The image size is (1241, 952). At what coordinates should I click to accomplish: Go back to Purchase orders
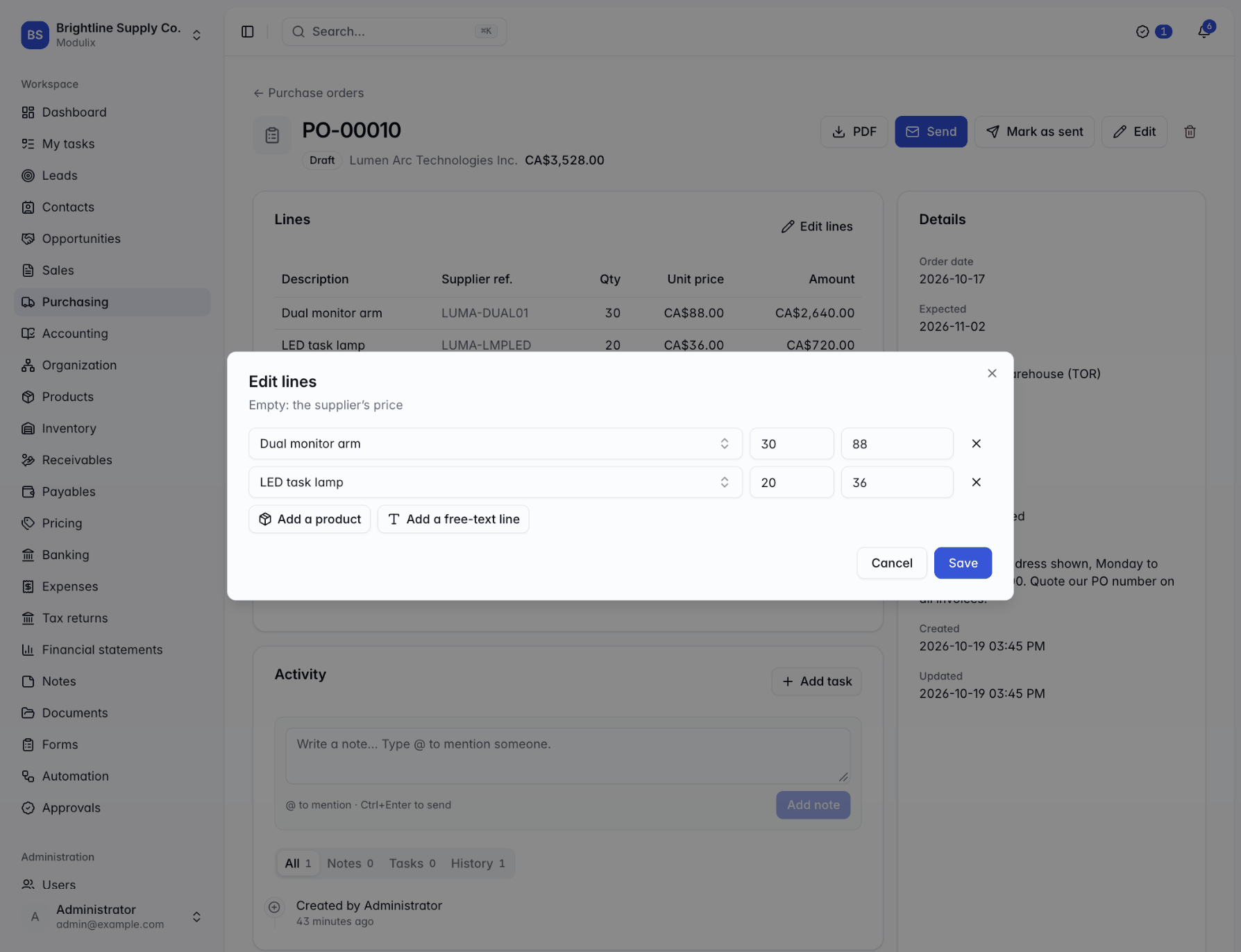(308, 93)
